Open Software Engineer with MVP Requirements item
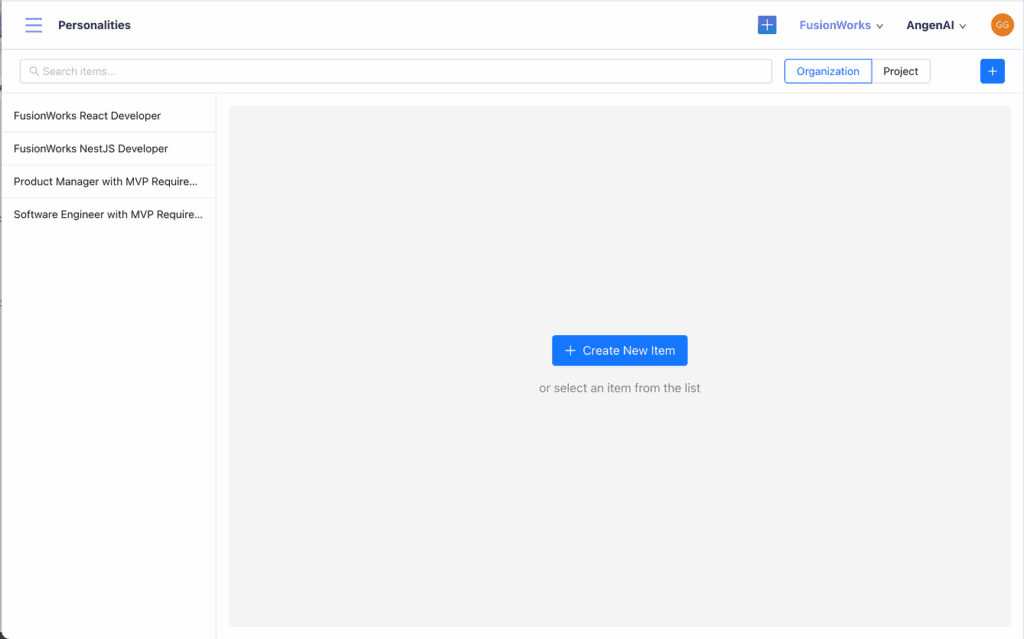Viewport: 1024px width, 639px height. click(108, 215)
